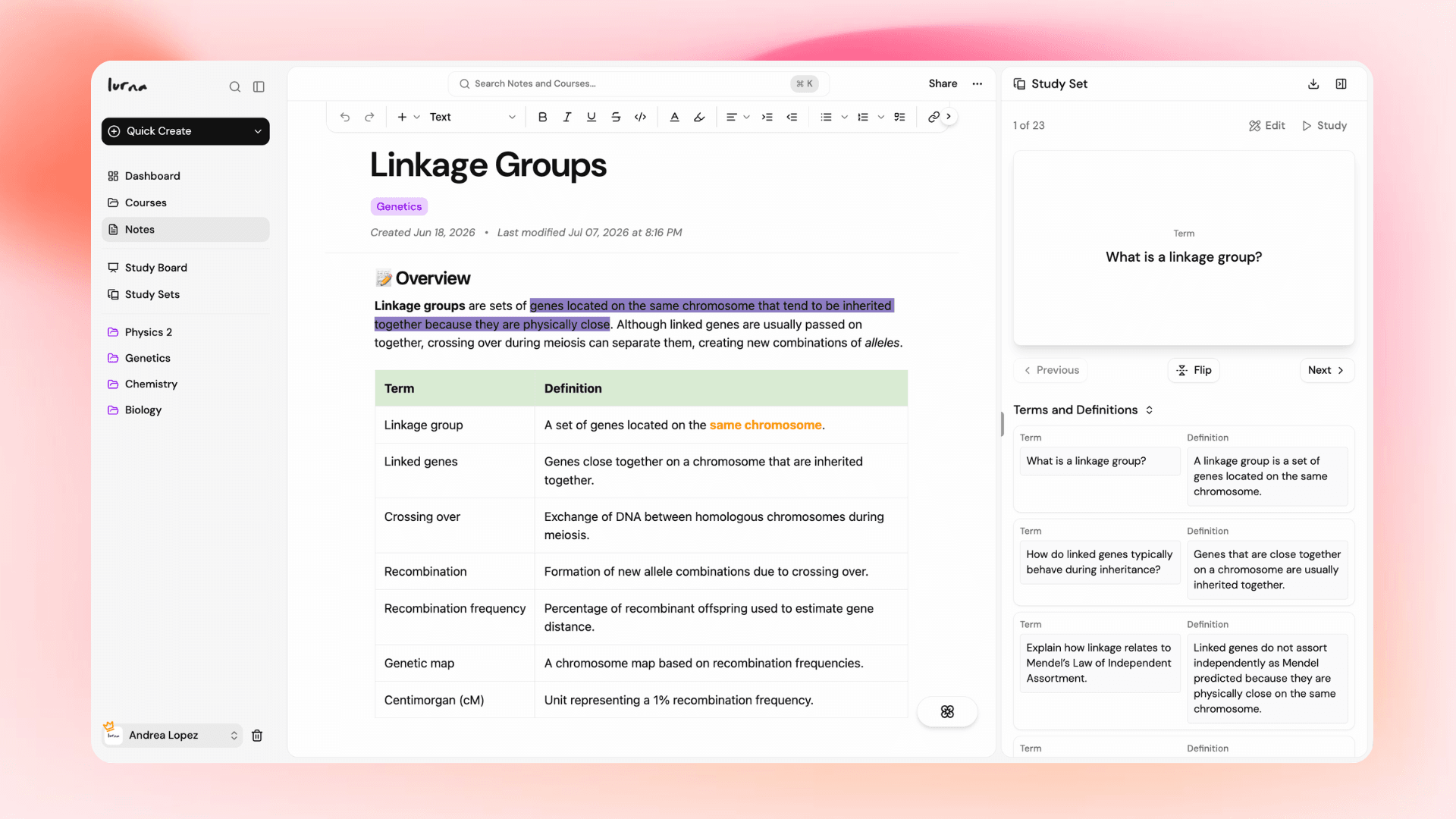Viewport: 1456px width, 819px height.
Task: Start Study mode
Action: pos(1324,125)
